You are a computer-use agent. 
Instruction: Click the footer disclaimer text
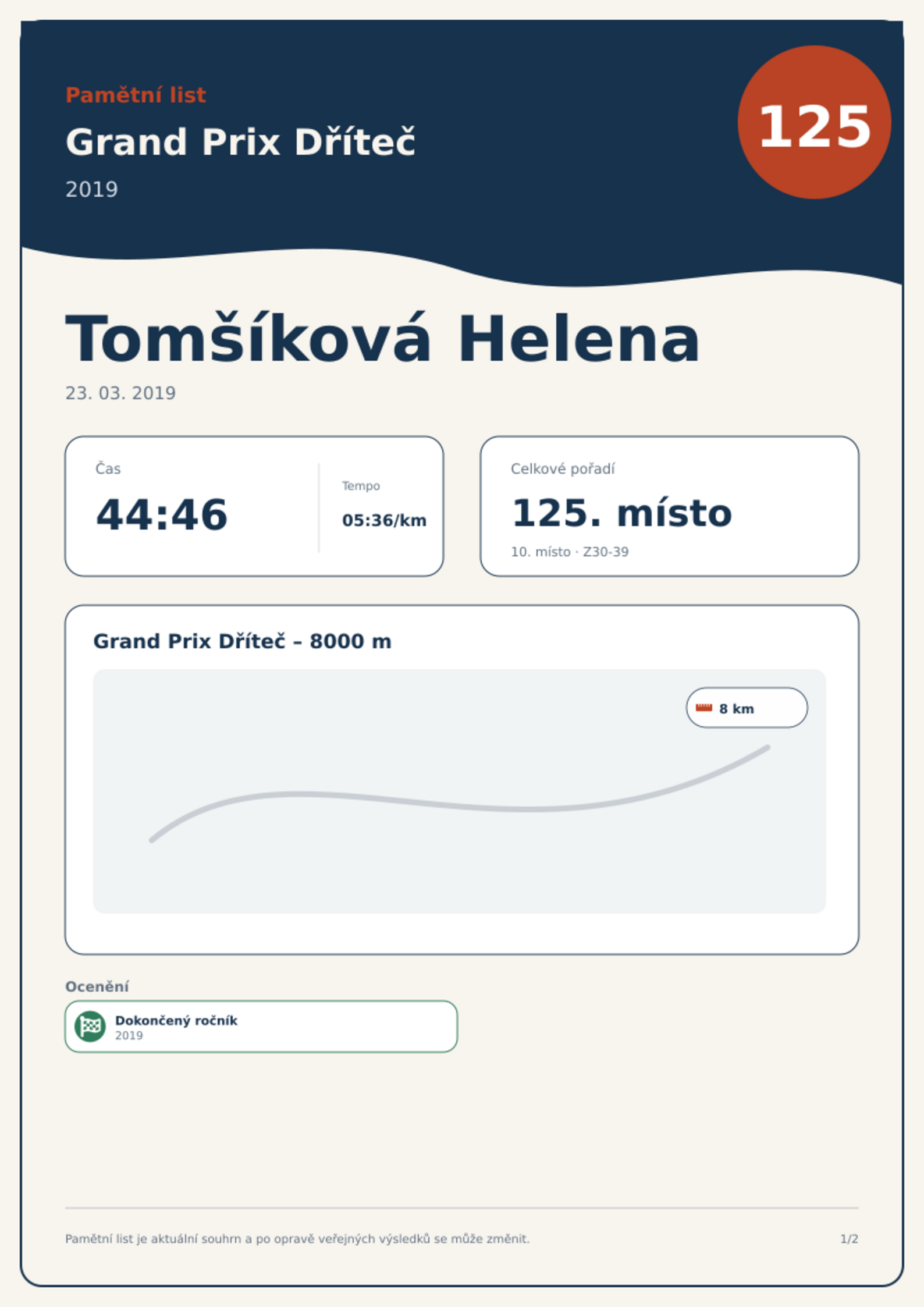pyautogui.click(x=297, y=1239)
